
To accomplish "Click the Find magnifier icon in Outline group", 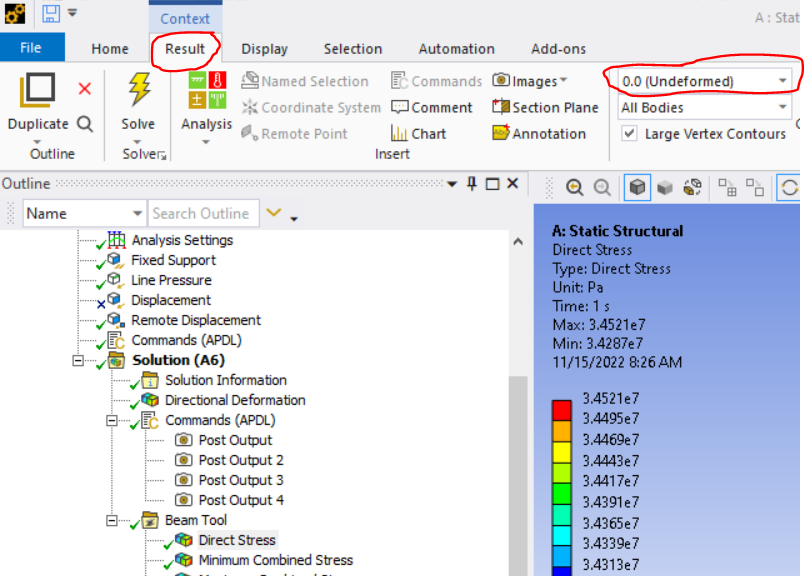I will click(85, 124).
